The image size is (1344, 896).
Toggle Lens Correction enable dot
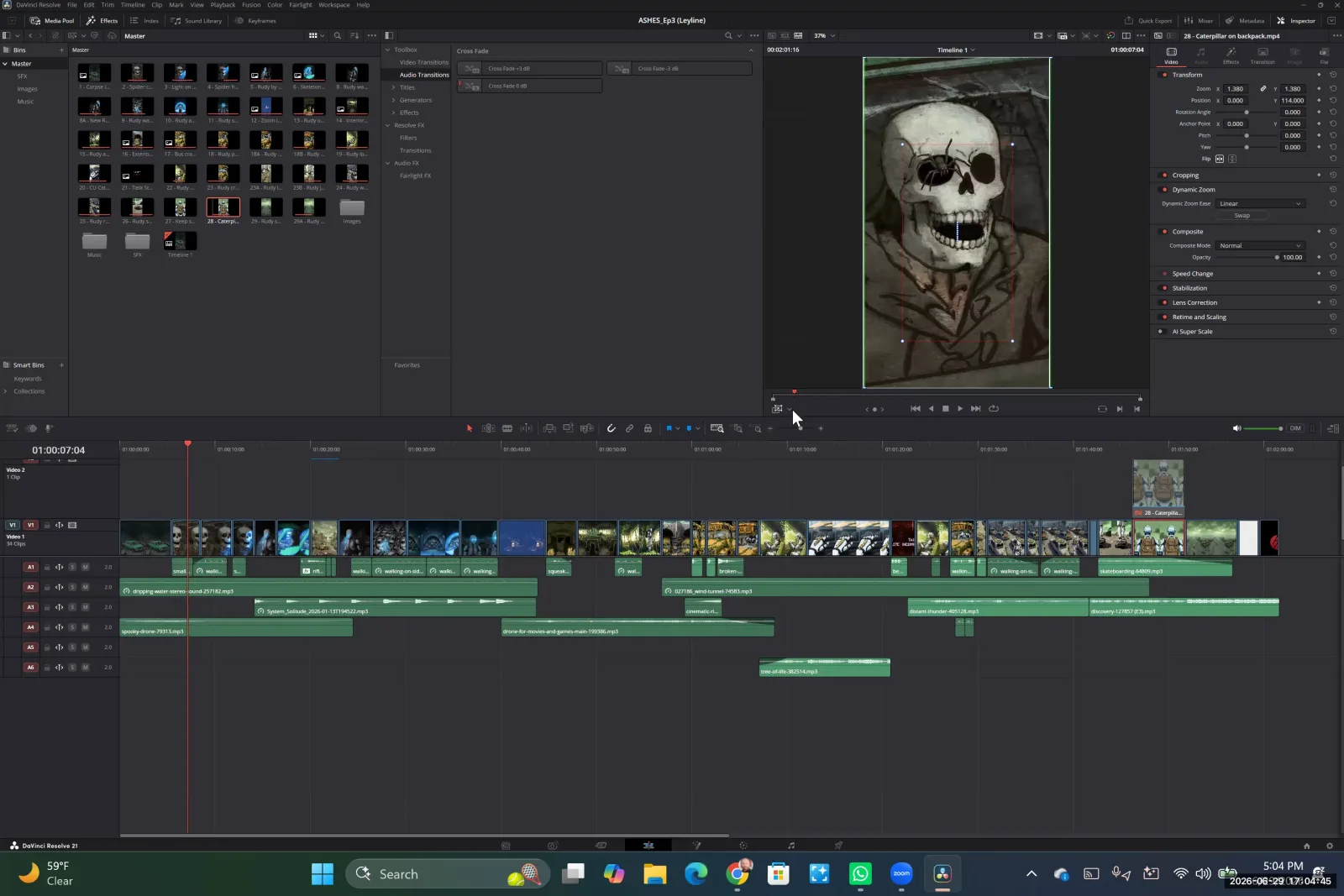coord(1163,302)
